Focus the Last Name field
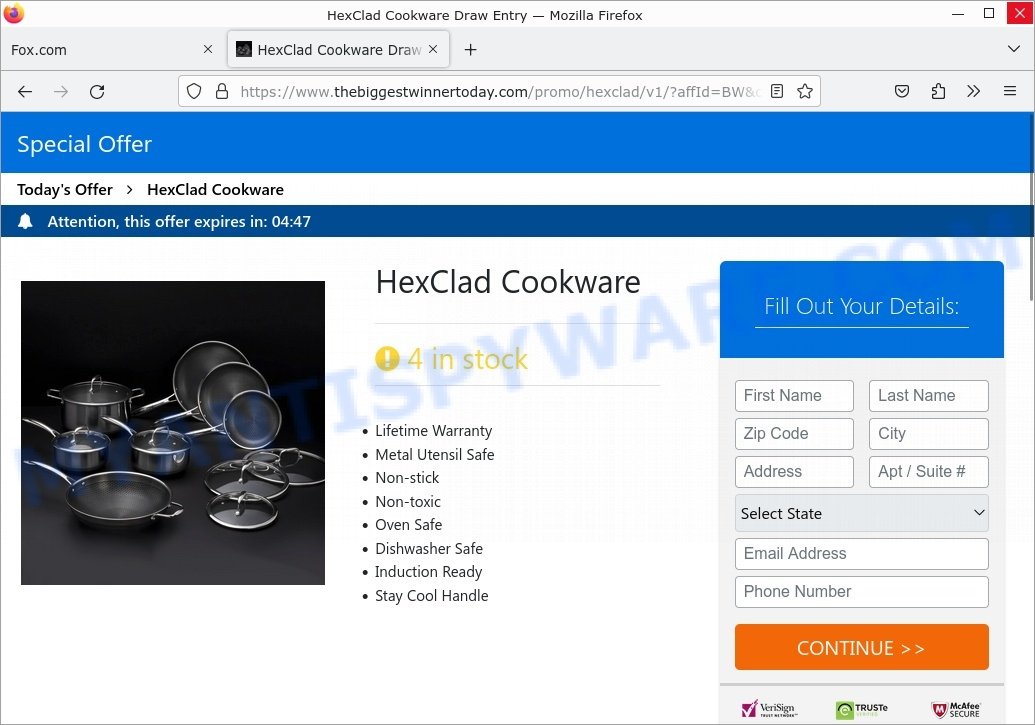The width and height of the screenshot is (1035, 725). (929, 396)
